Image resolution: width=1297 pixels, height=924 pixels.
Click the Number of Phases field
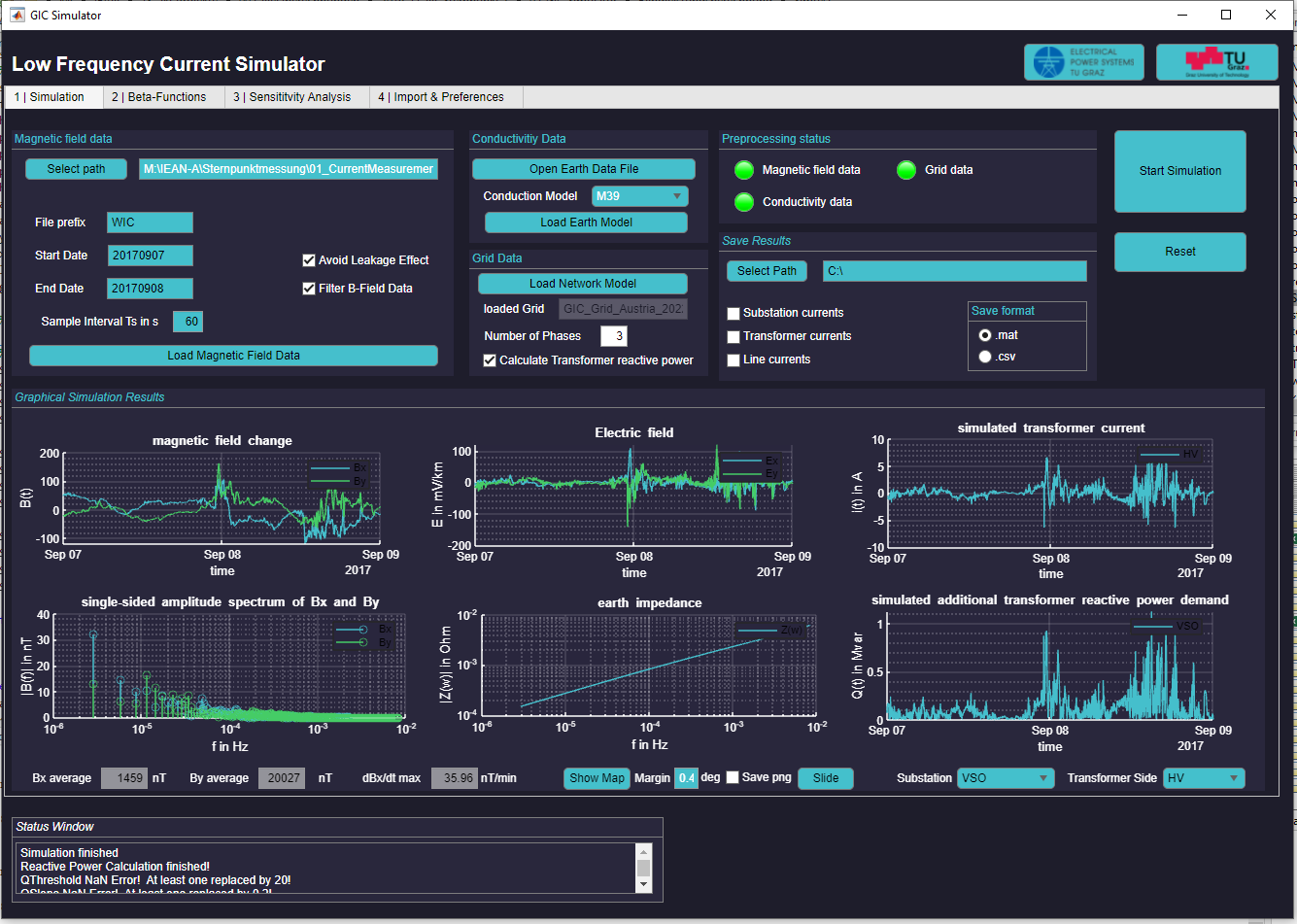point(614,336)
